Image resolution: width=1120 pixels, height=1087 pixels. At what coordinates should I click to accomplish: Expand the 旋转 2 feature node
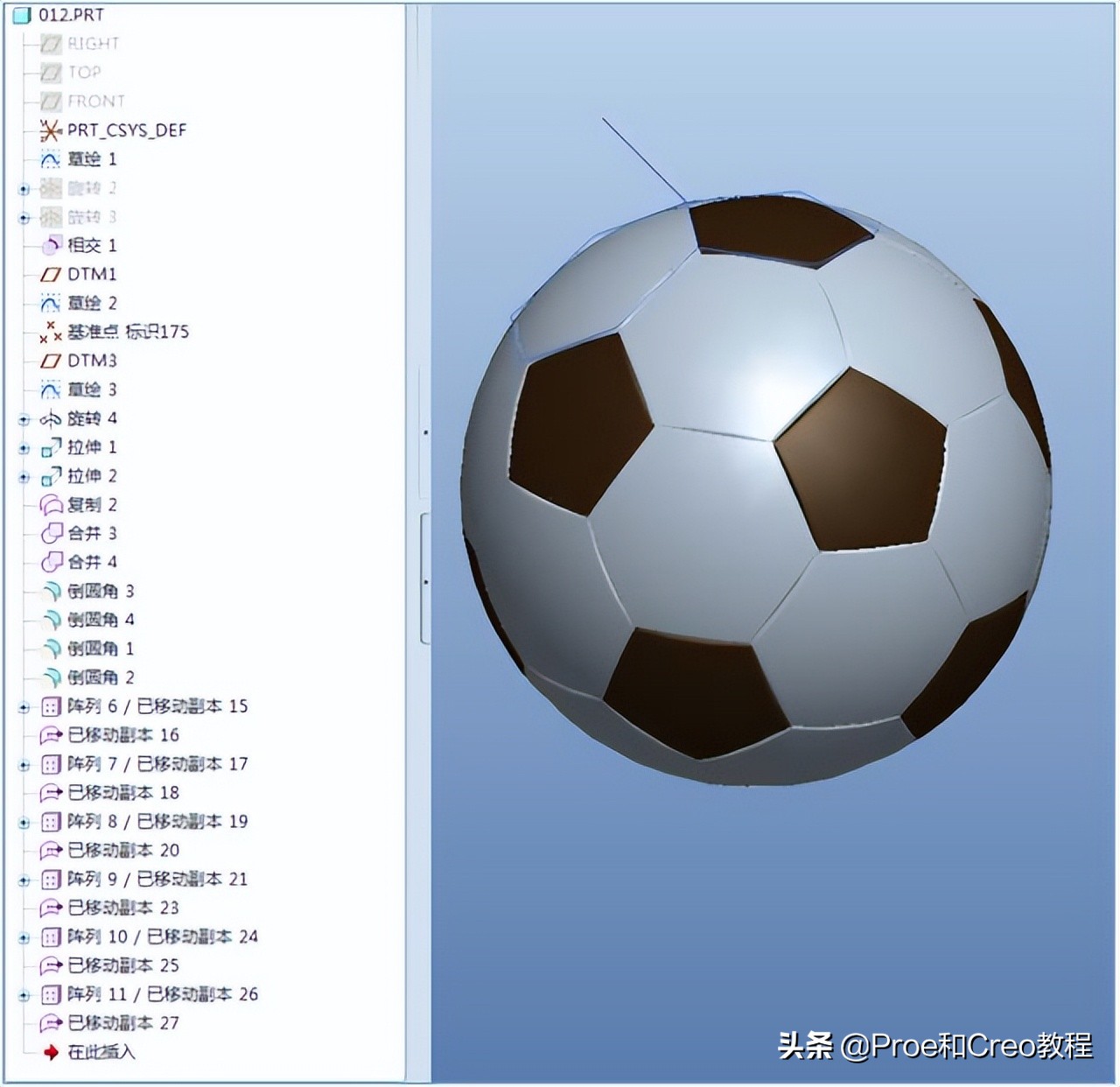pyautogui.click(x=23, y=187)
